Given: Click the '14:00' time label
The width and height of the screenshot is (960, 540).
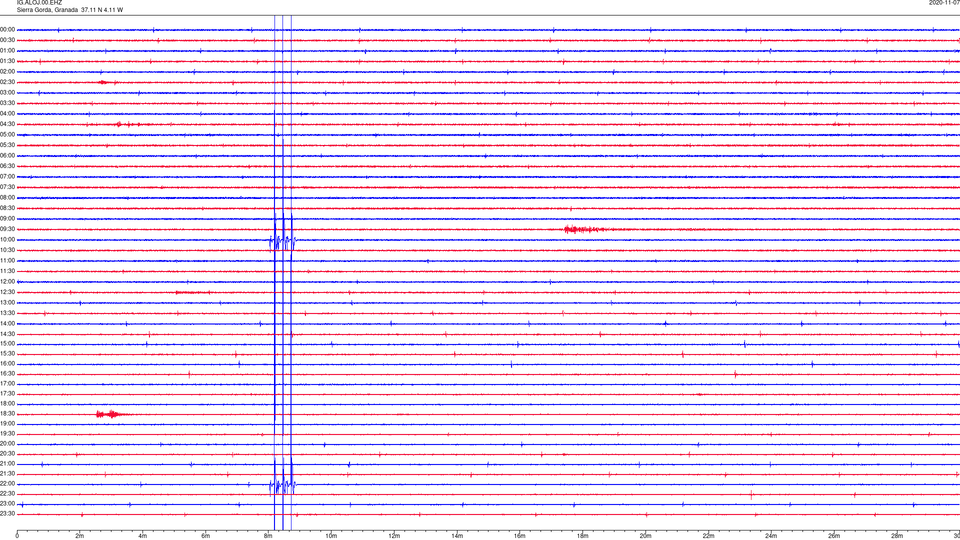Looking at the screenshot, I should (x=7, y=323).
